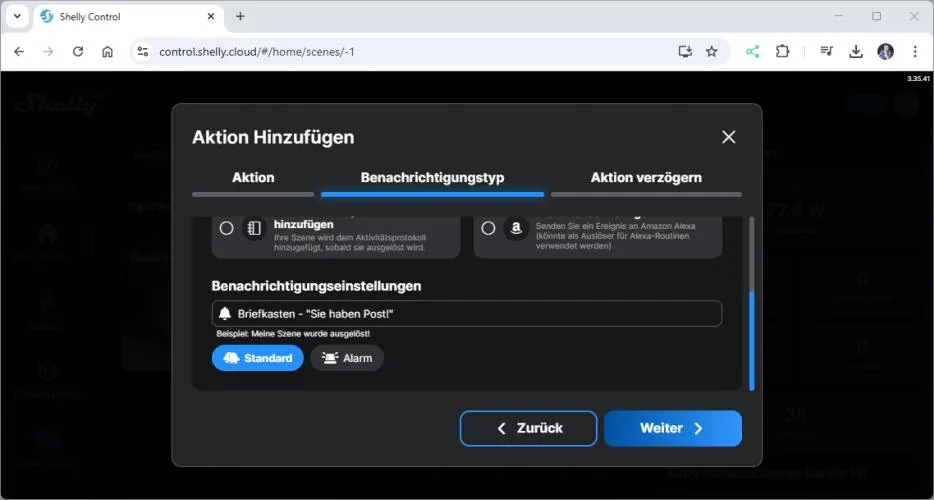The width and height of the screenshot is (934, 500).
Task: Close the Aktion Hinzufügen dialog
Action: 728,137
